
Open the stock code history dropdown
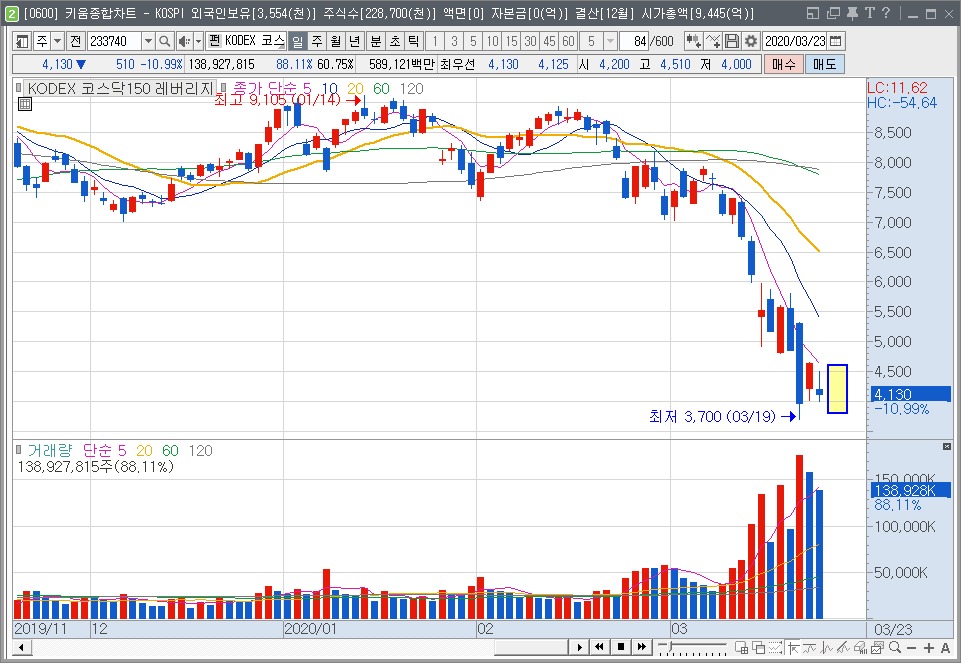[x=148, y=41]
